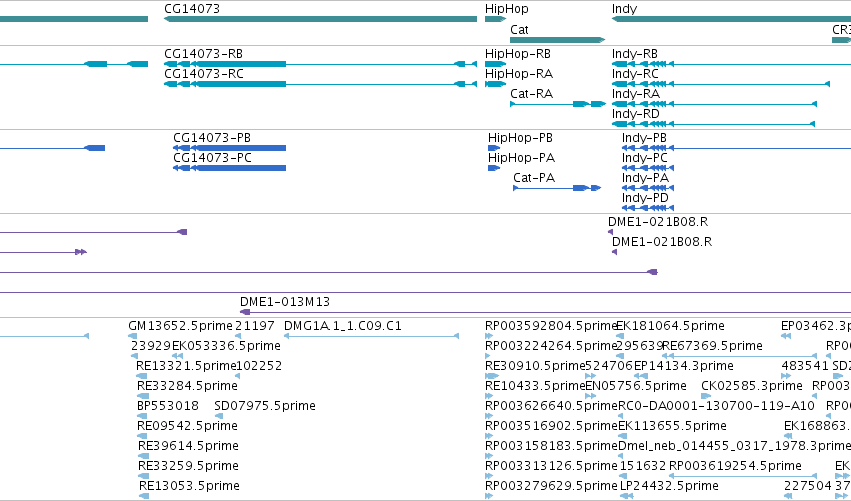Click the 23929 EST label

pyautogui.click(x=151, y=346)
